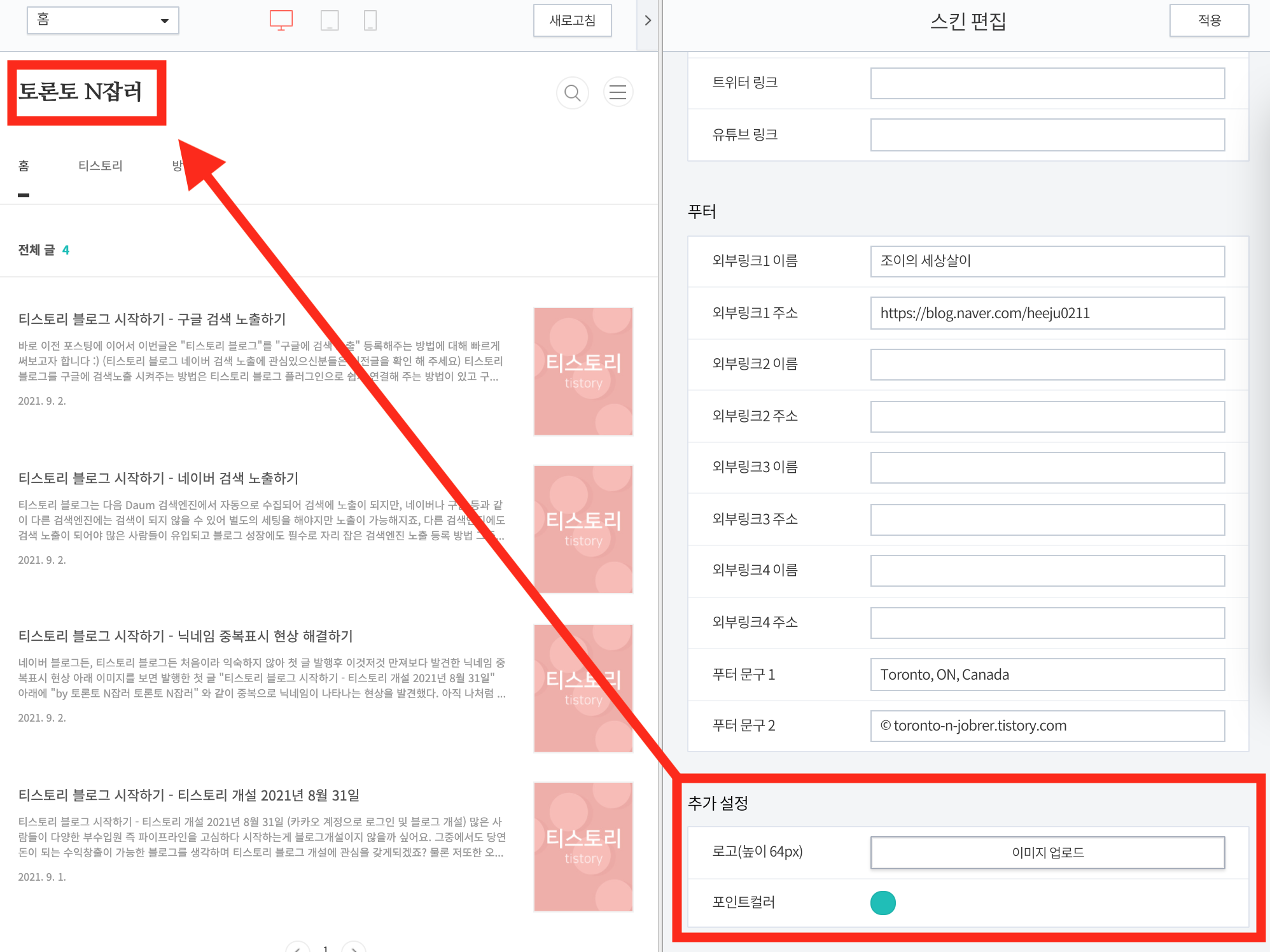Click the 새로고침 refresh button
The image size is (1270, 952).
572,20
